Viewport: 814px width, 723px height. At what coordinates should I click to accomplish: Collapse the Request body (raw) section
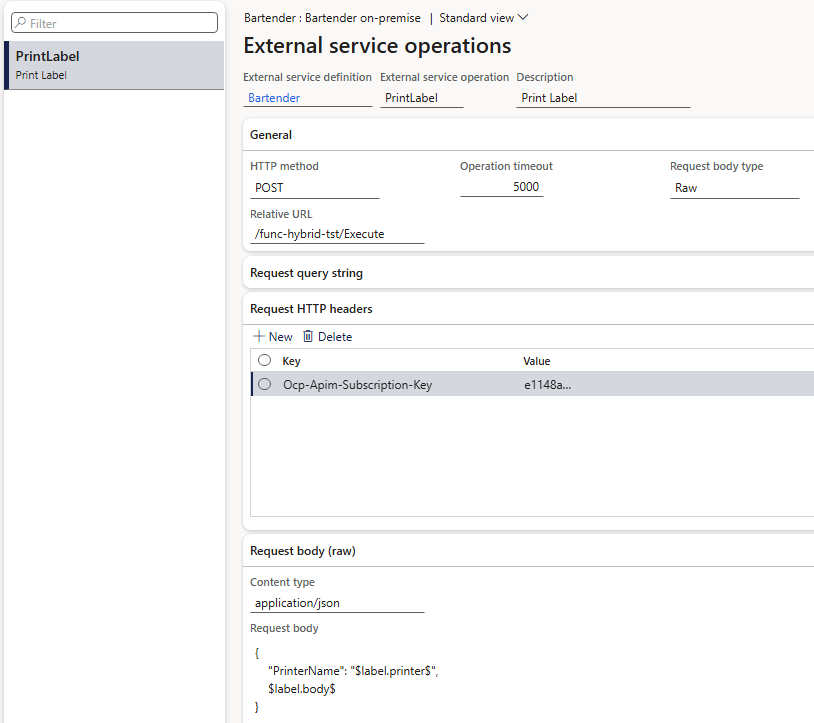click(x=302, y=550)
